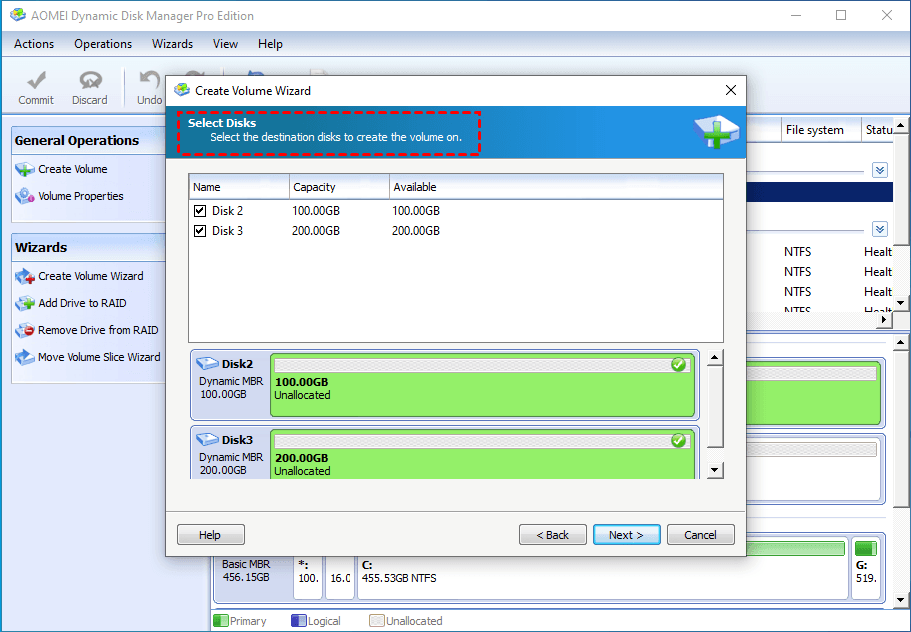Click the Volume Properties icon in sidebar
The height and width of the screenshot is (632, 911).
coord(25,196)
